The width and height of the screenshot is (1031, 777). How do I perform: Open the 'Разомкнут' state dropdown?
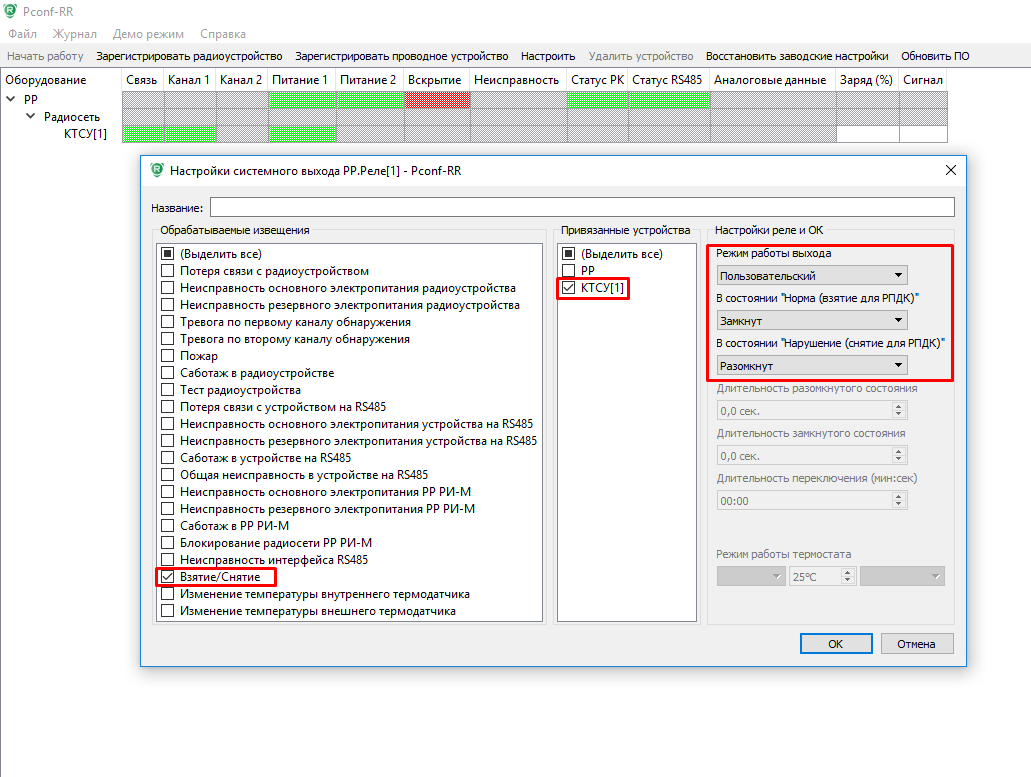812,366
